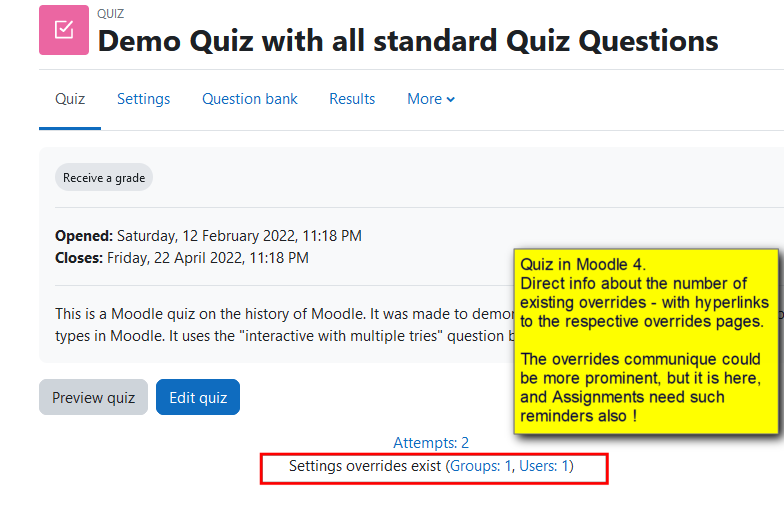Click the Closes date line

pyautogui.click(x=182, y=258)
